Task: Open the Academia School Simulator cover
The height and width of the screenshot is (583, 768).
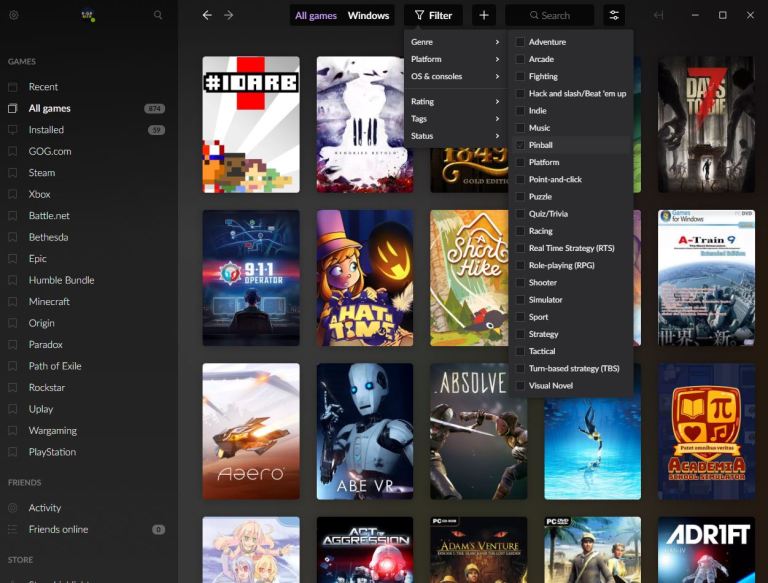Action: (706, 431)
